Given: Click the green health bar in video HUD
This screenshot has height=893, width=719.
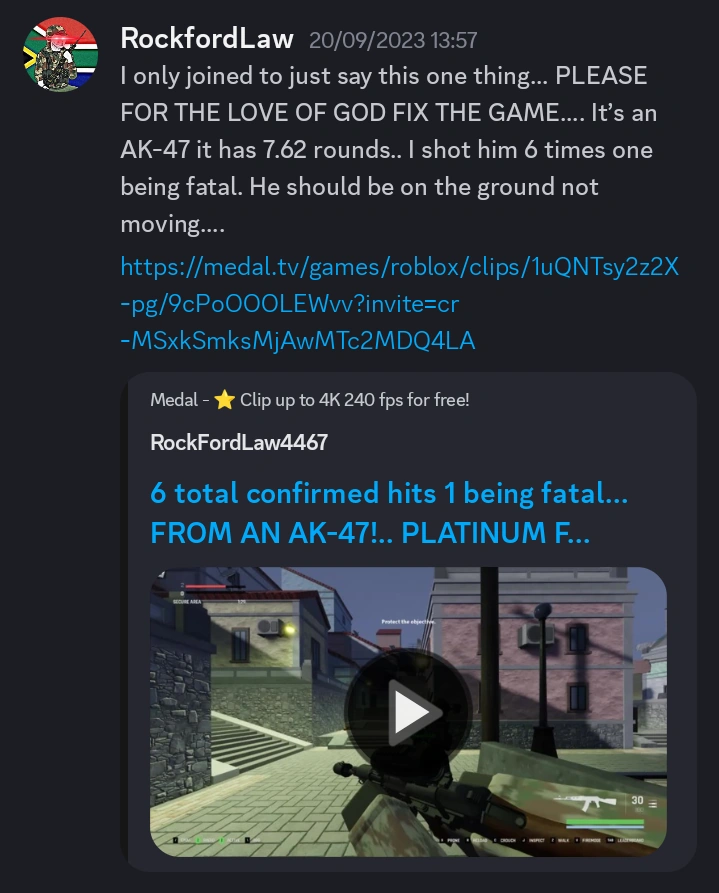Looking at the screenshot, I should tap(604, 823).
